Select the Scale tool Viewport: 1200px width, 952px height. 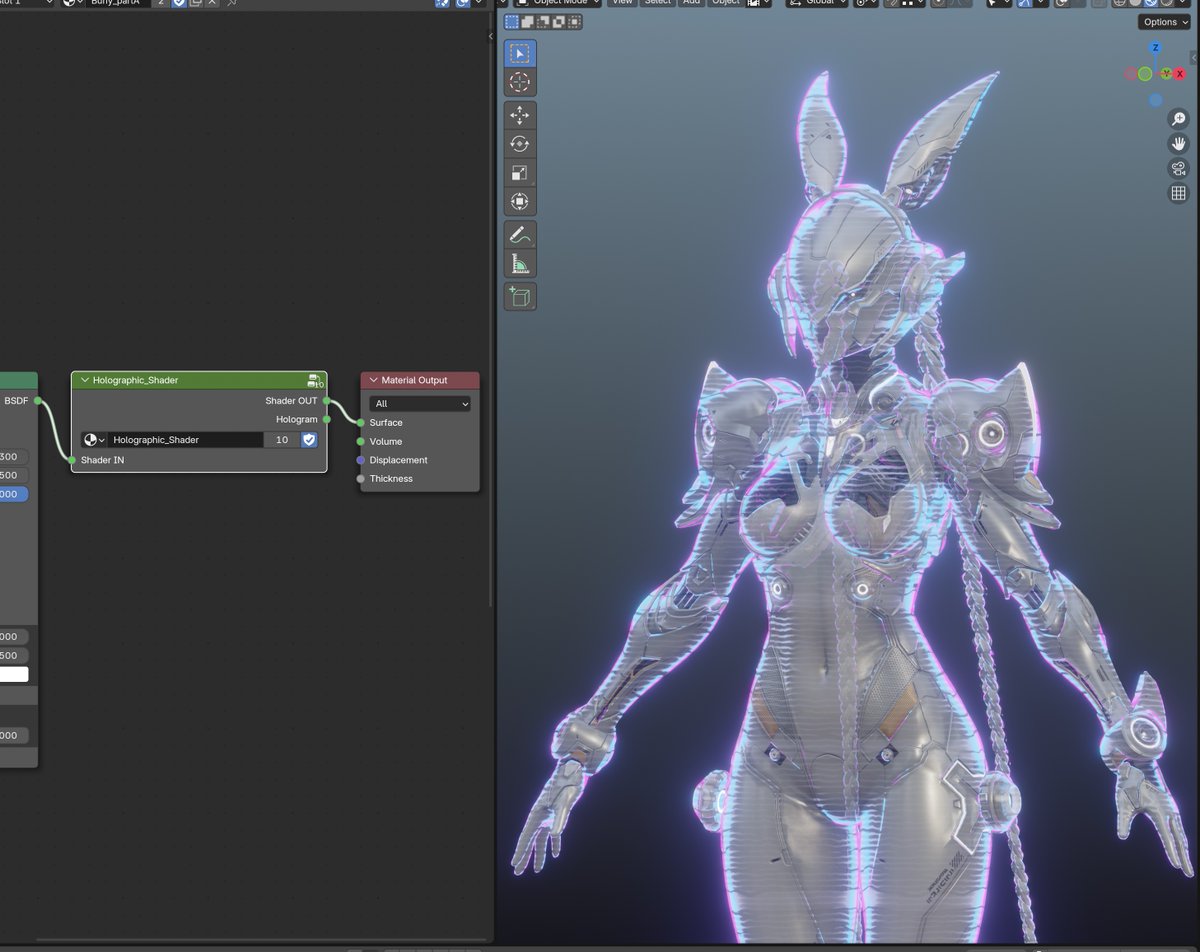coord(520,173)
